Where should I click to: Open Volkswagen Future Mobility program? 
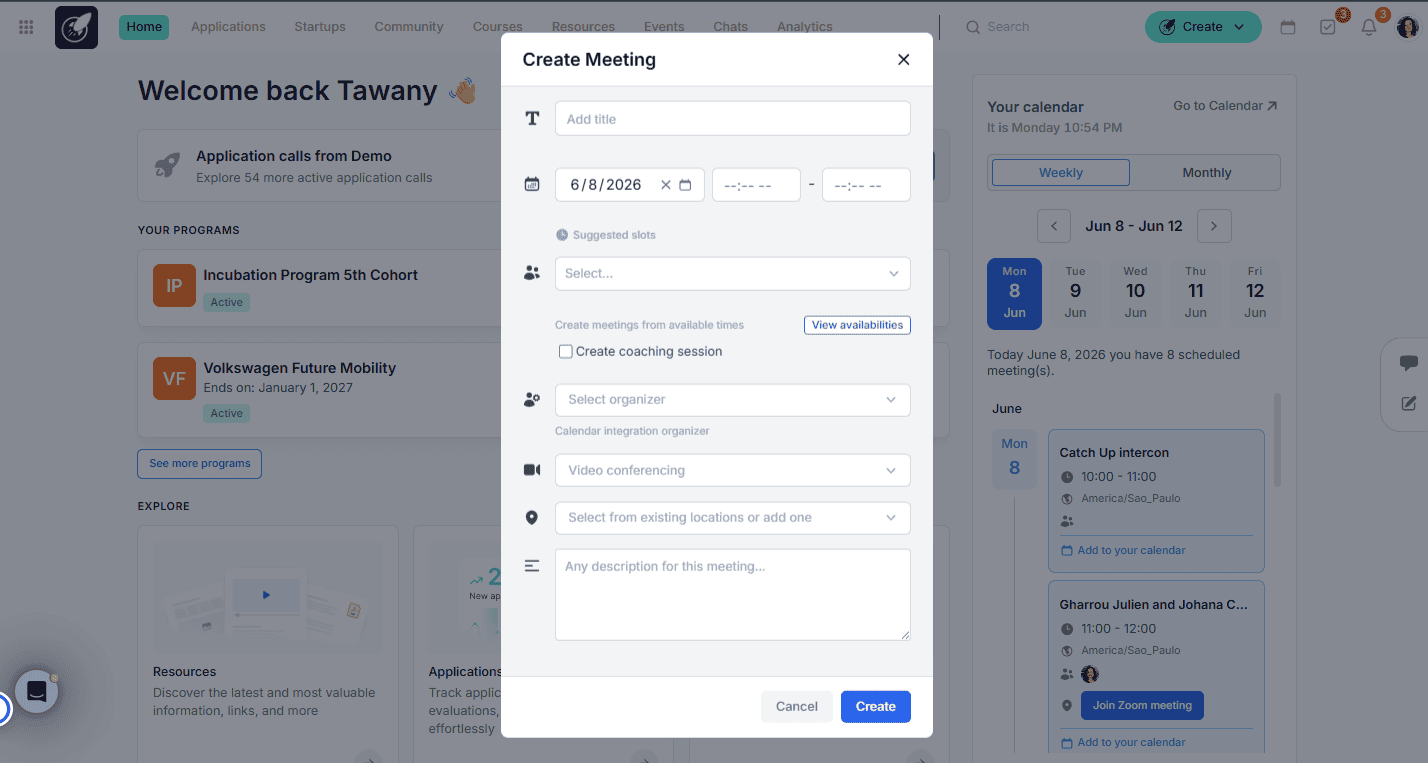299,368
